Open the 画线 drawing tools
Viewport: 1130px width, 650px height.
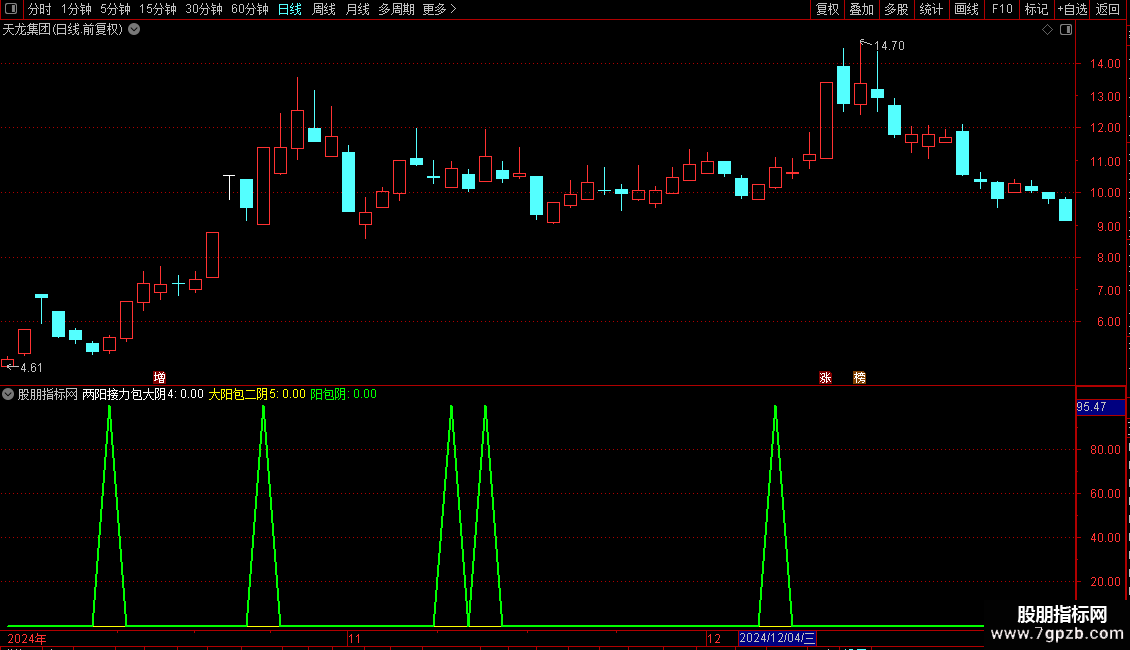pos(966,9)
